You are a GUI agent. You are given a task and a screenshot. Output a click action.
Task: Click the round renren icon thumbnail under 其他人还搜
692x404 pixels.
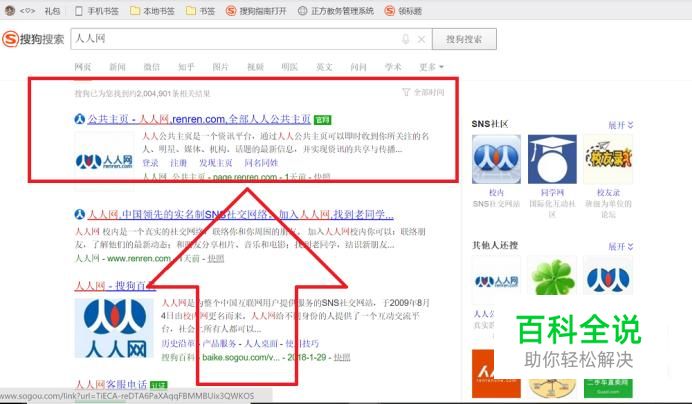pyautogui.click(x=608, y=278)
